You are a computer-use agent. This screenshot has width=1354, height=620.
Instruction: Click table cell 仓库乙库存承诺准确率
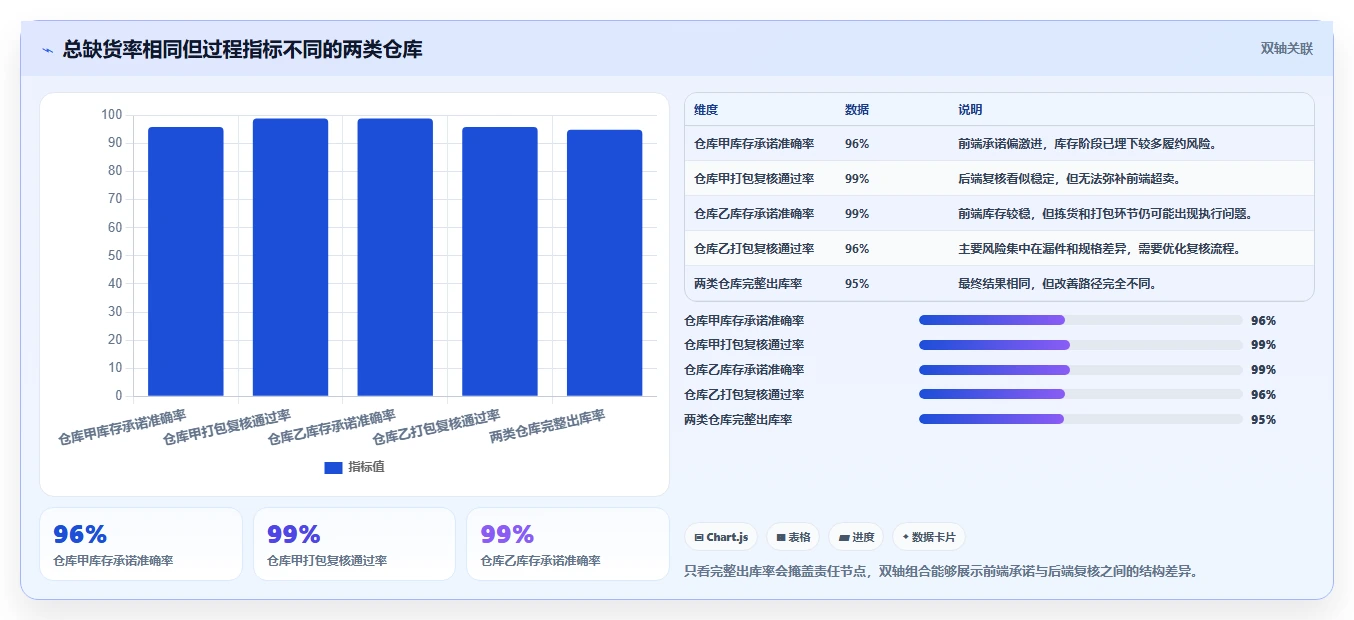click(754, 214)
